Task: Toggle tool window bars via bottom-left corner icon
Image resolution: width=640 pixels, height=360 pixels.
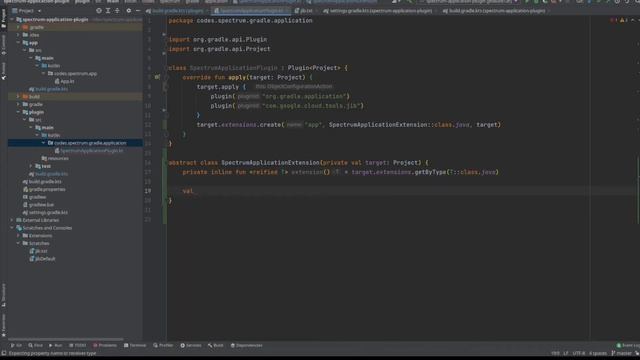Action: pyautogui.click(x=4, y=353)
